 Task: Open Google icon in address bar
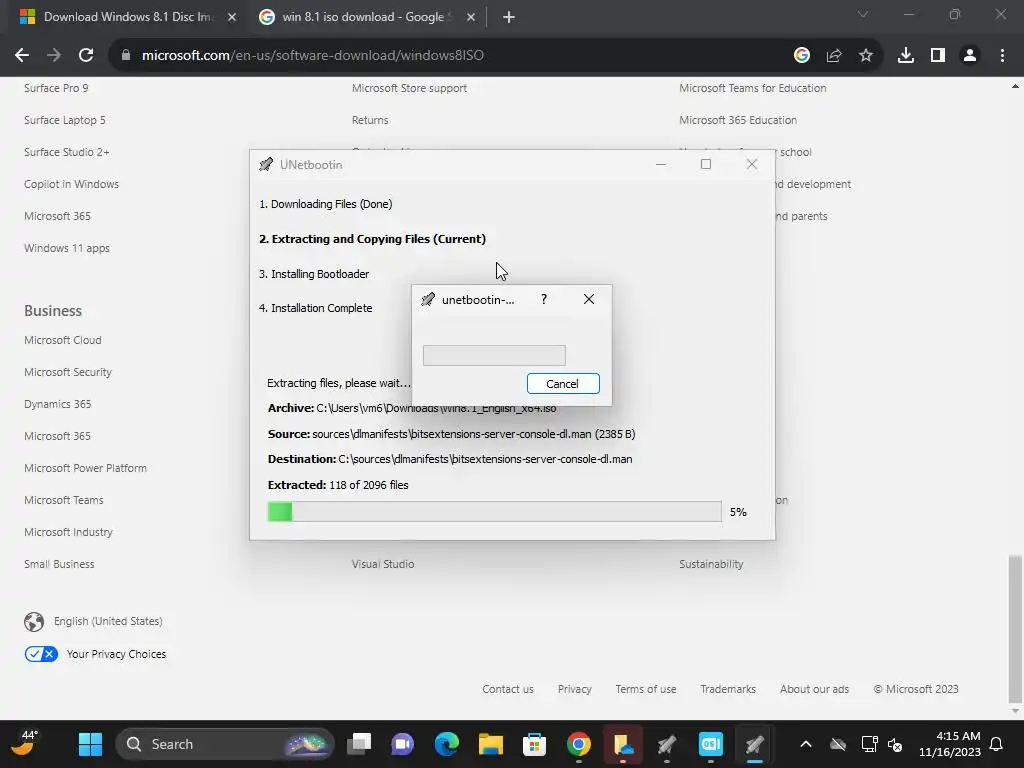(x=802, y=56)
